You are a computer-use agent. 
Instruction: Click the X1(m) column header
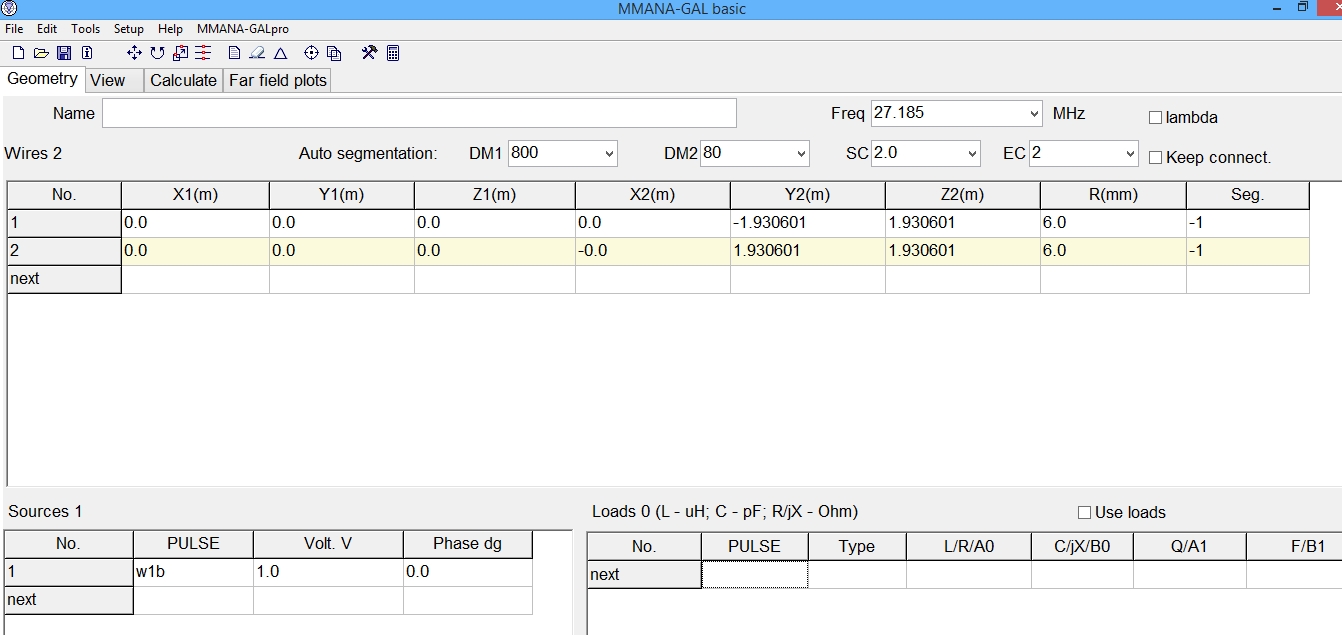195,195
